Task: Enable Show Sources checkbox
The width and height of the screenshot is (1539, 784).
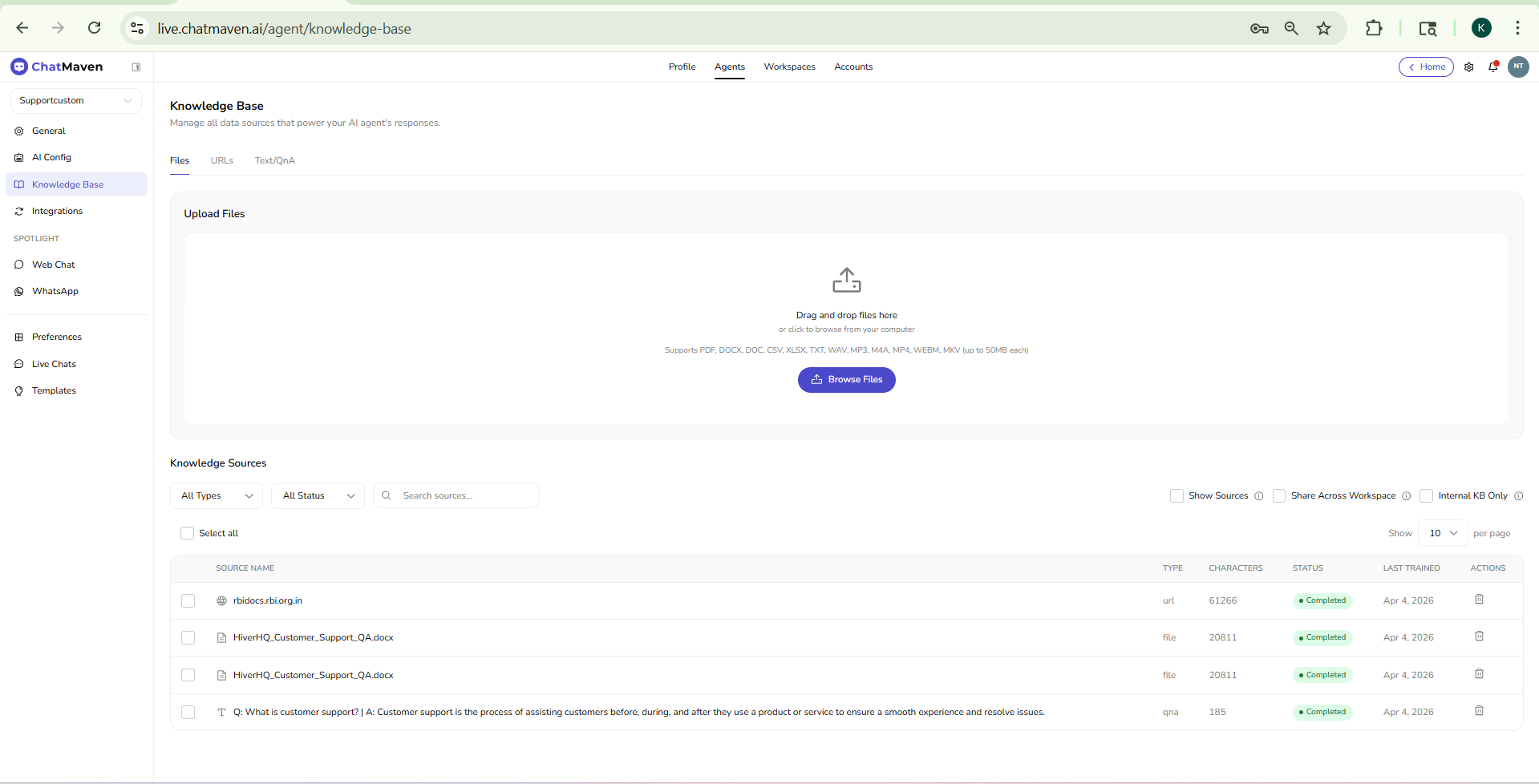Action: 1177,495
